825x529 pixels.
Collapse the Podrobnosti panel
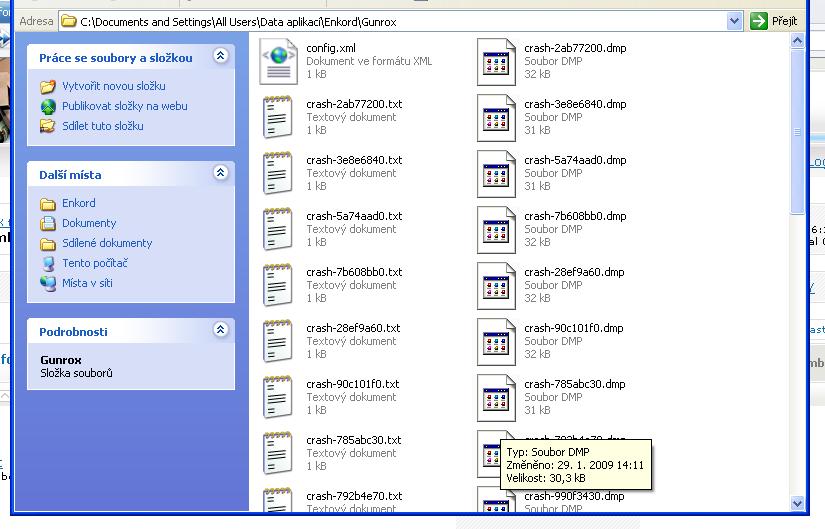(220, 331)
